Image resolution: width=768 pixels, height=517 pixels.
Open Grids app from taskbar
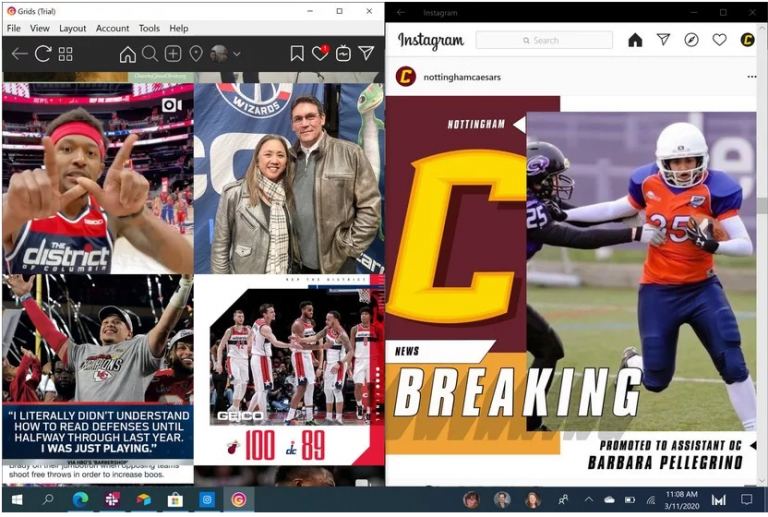239,500
